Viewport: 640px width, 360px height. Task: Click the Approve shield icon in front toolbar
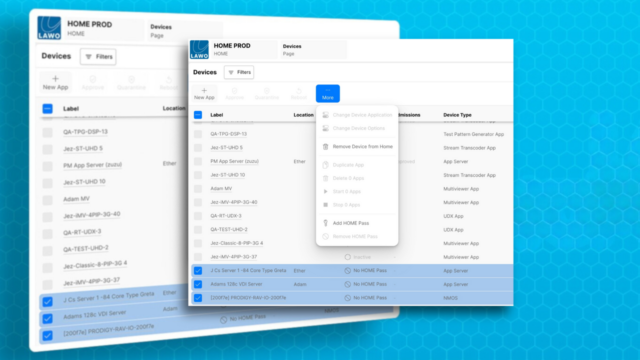tap(234, 91)
